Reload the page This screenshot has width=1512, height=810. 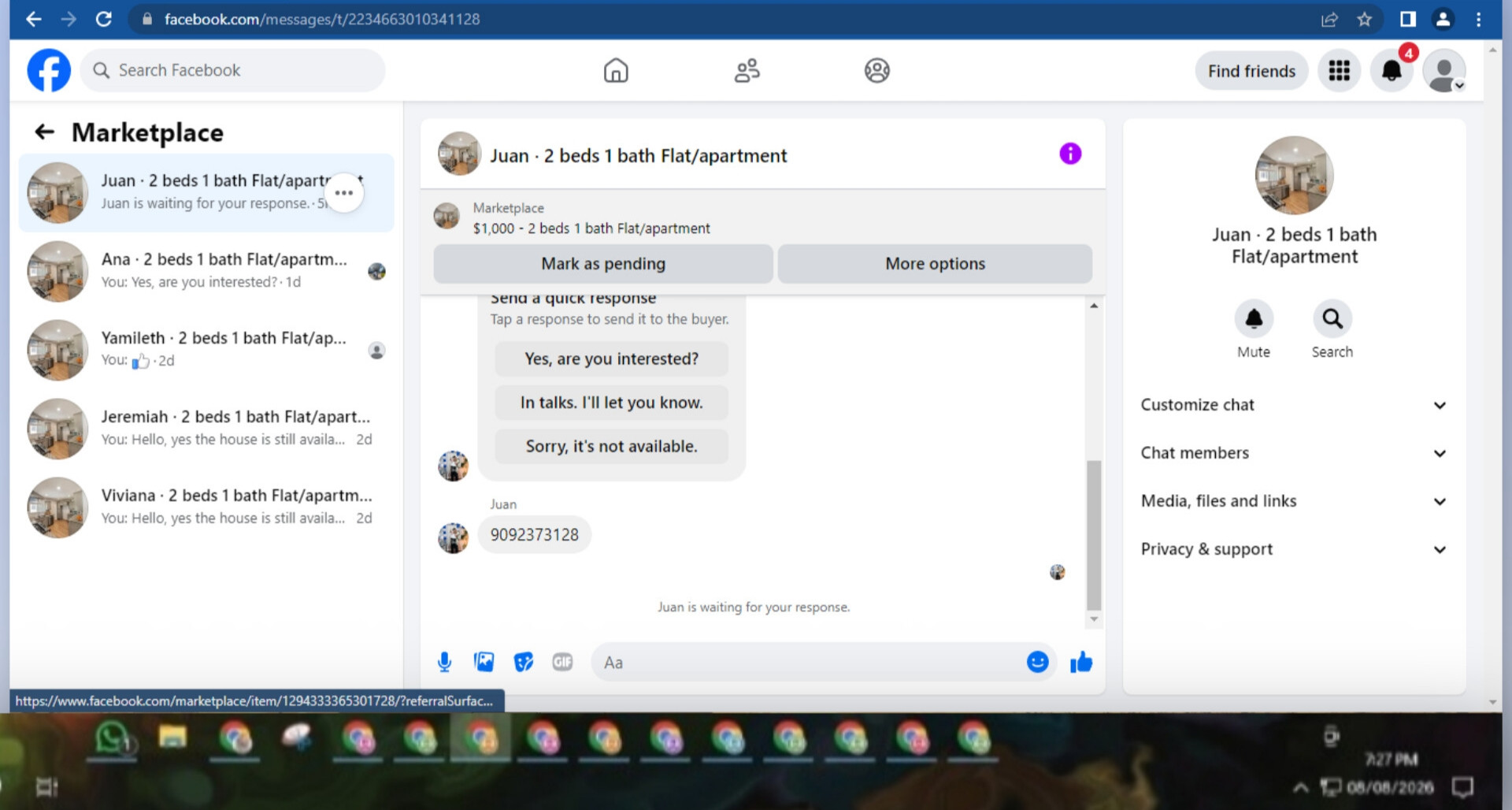(103, 19)
